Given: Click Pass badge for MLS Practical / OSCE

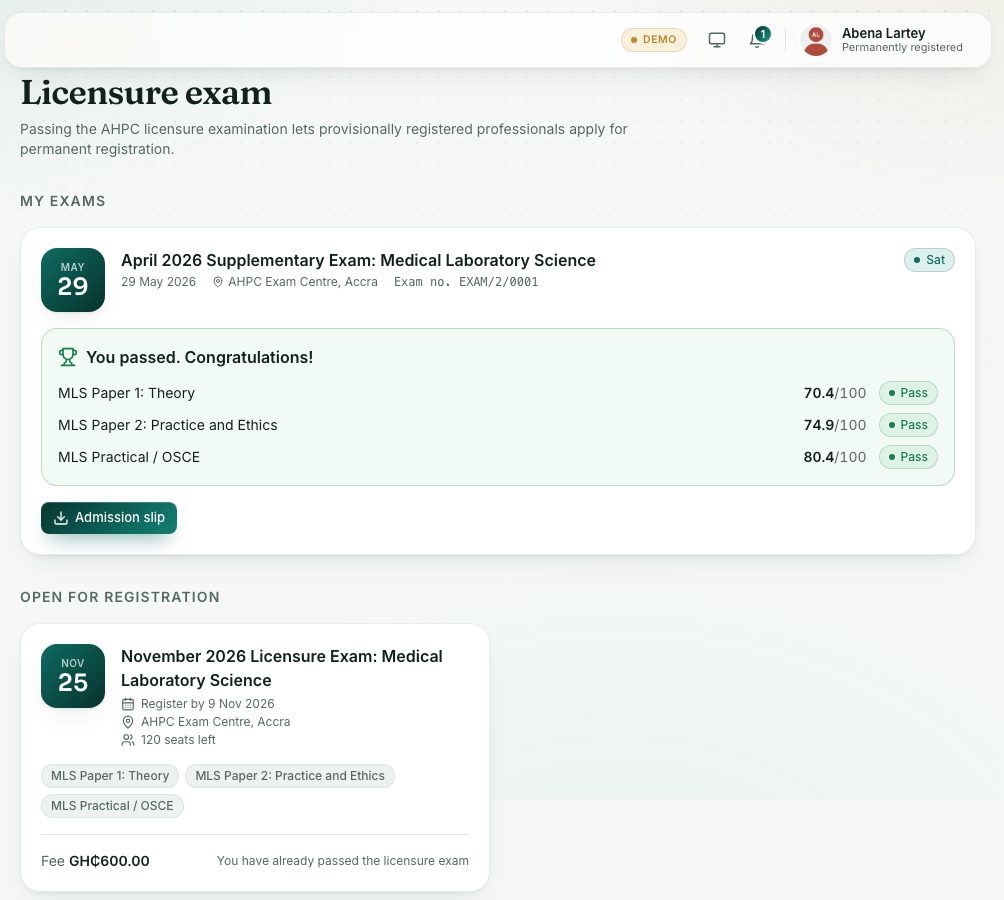Looking at the screenshot, I should pyautogui.click(x=908, y=457).
